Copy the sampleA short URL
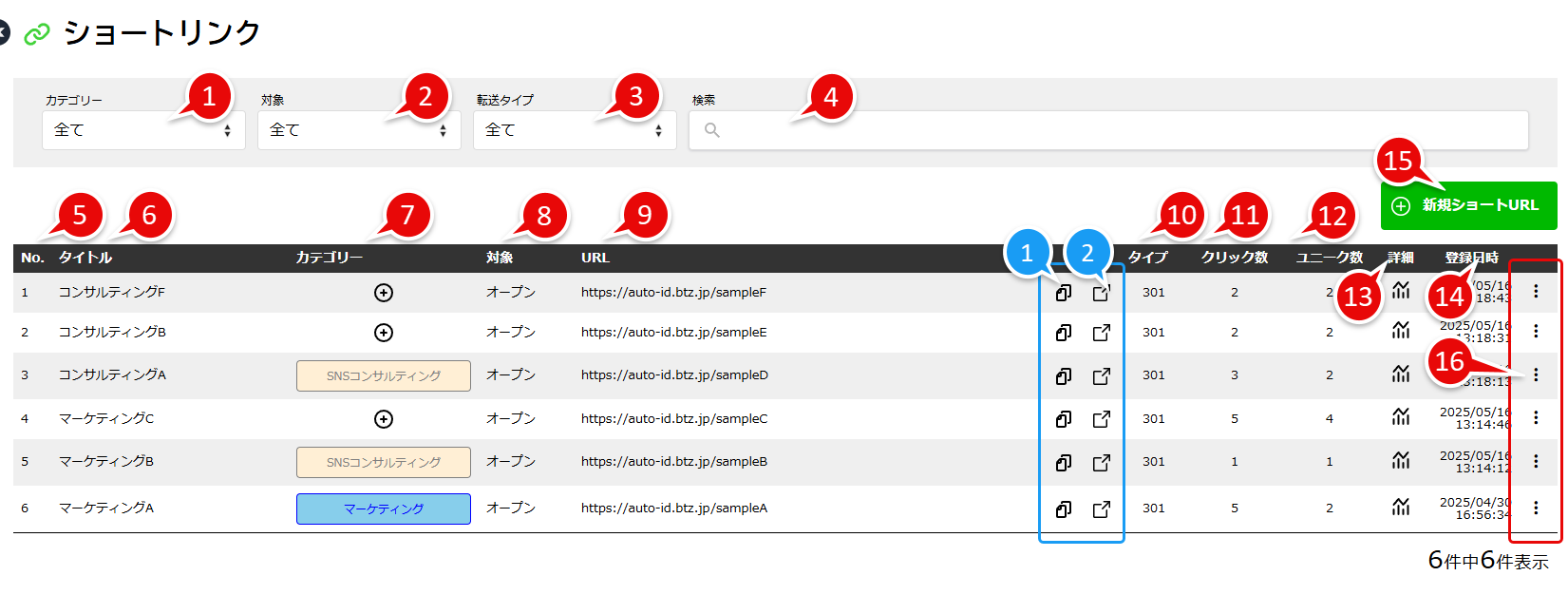The height and width of the screenshot is (595, 1568). (1064, 509)
